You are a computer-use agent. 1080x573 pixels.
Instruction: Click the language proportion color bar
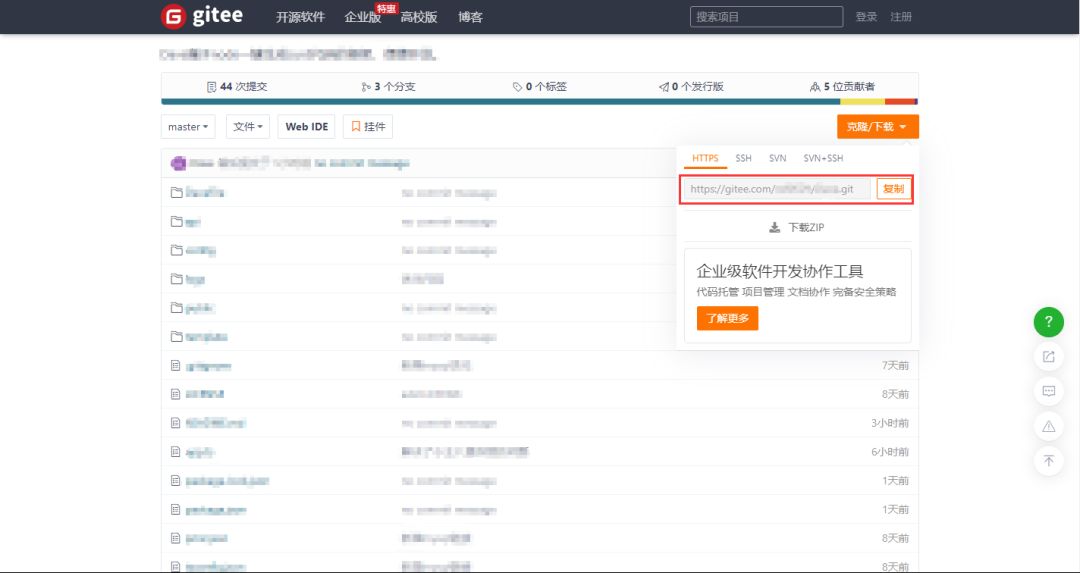pos(539,102)
